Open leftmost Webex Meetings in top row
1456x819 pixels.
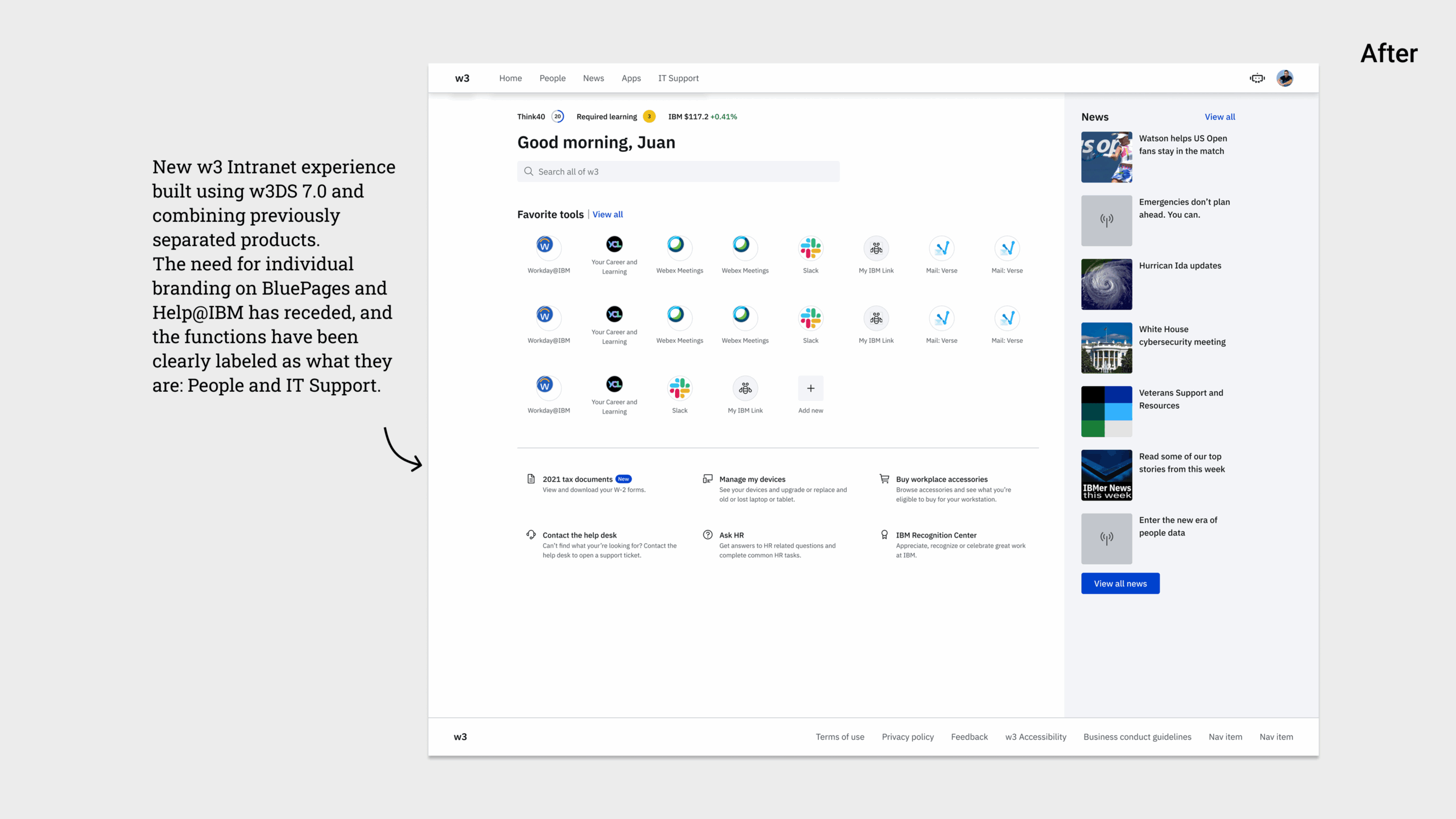coord(680,248)
